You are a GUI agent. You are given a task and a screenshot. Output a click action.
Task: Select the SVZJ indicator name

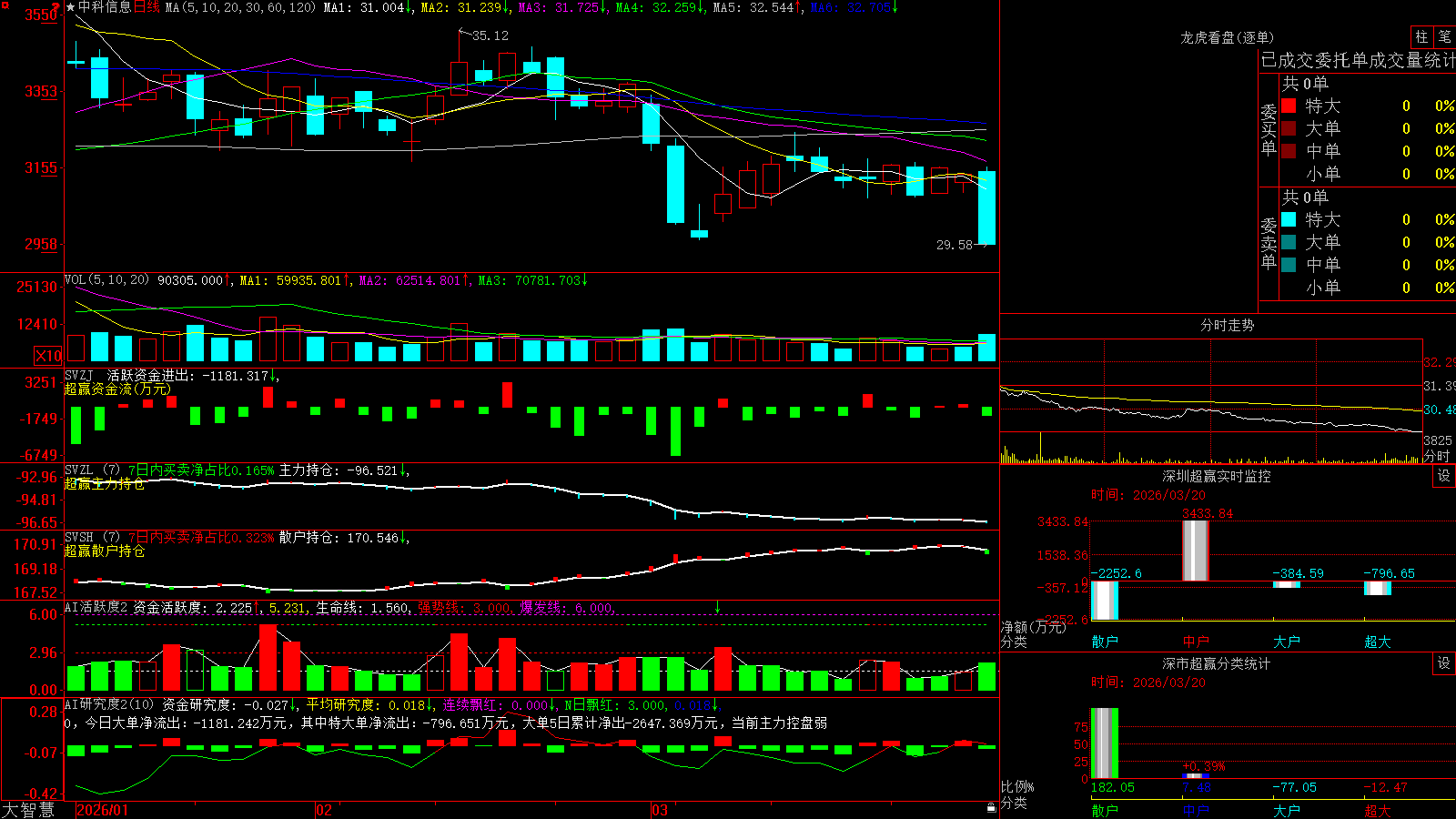[x=78, y=375]
